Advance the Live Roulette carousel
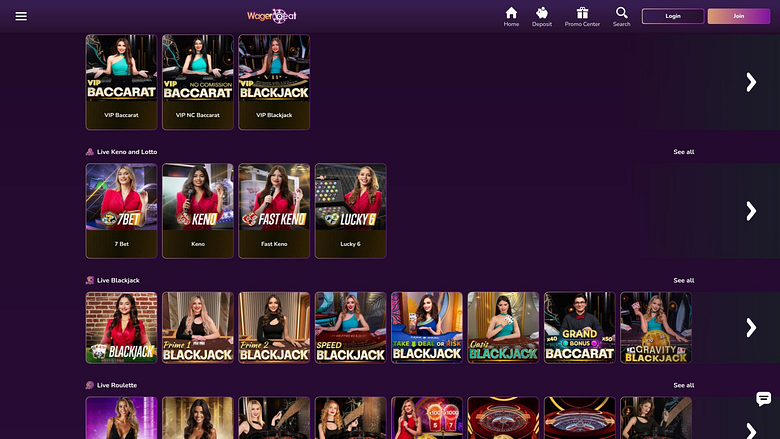The image size is (780, 439). click(751, 431)
